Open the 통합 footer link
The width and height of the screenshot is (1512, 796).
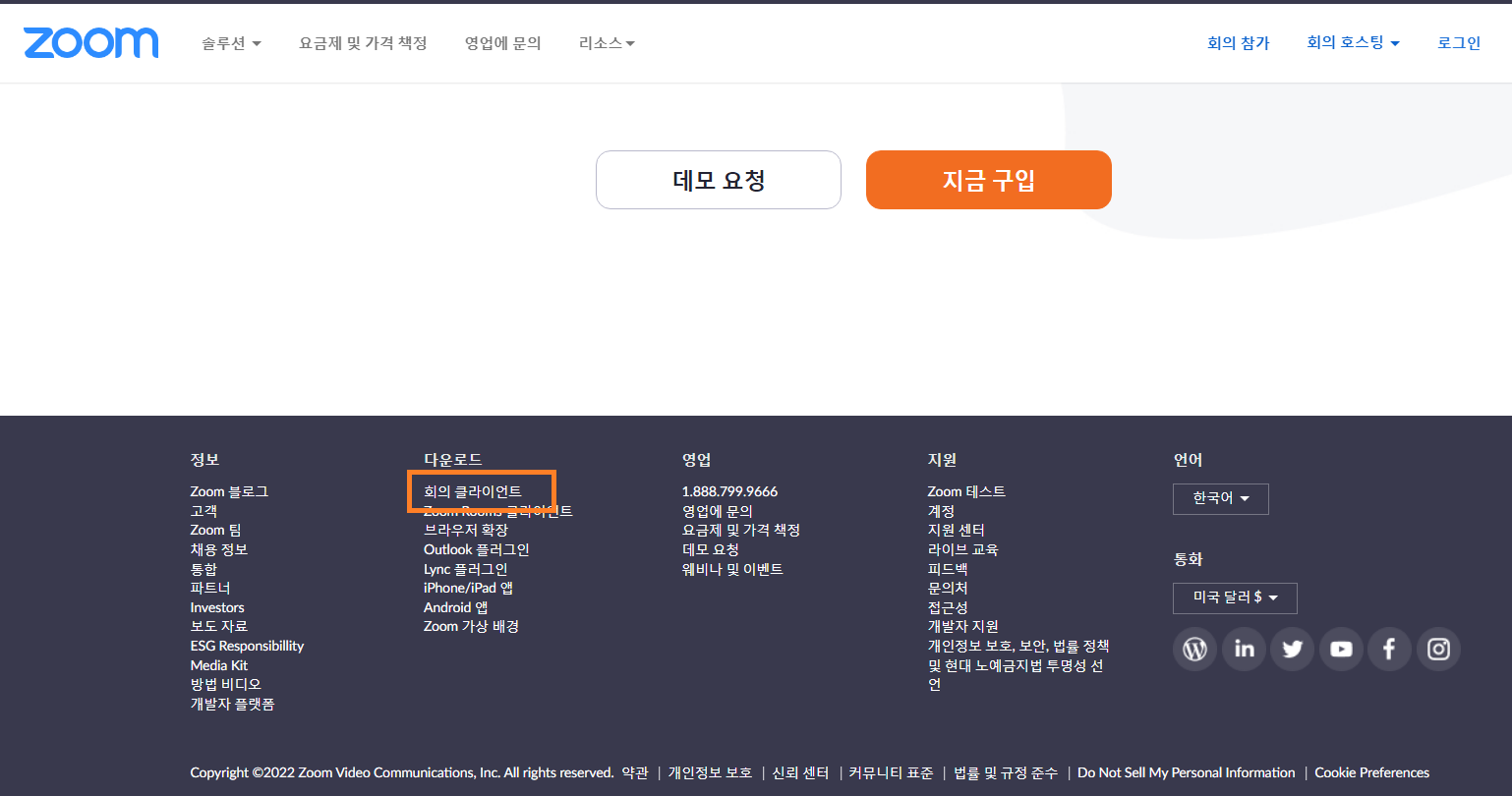tap(204, 569)
